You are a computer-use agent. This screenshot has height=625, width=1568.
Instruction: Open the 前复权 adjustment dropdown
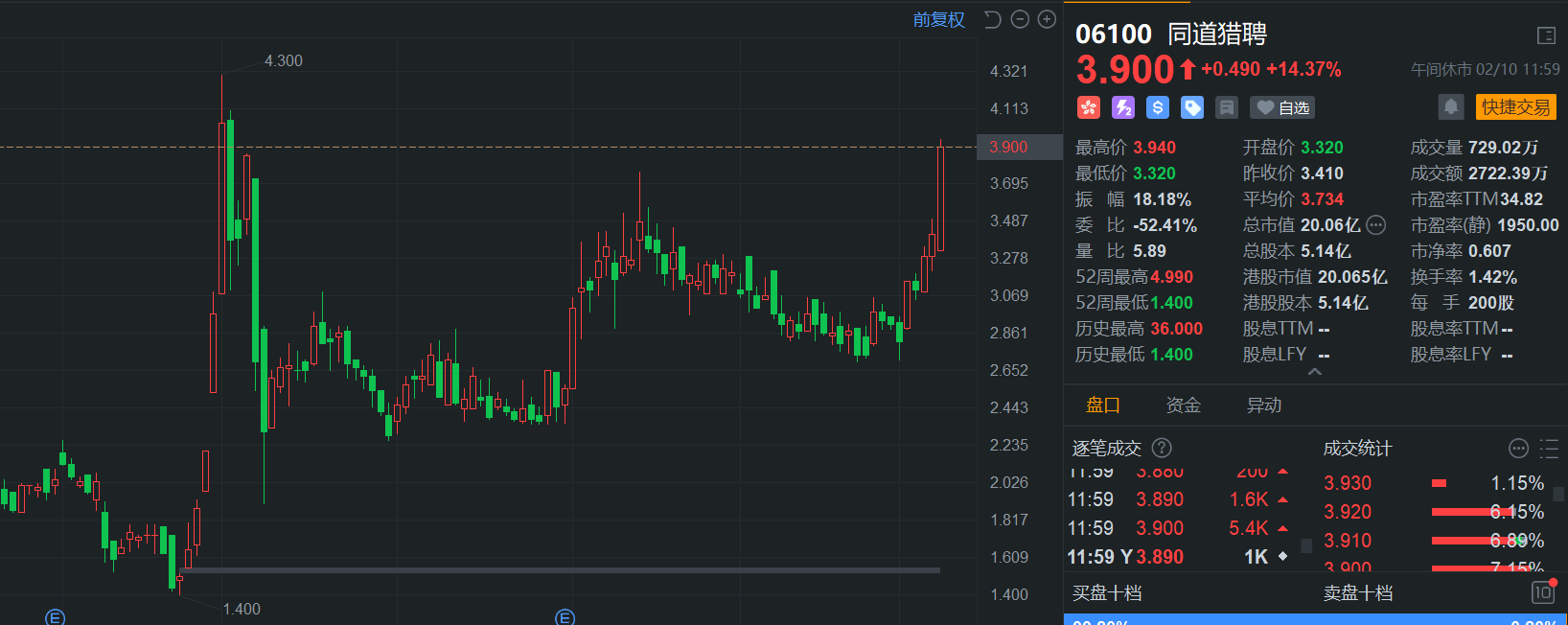pos(938,19)
